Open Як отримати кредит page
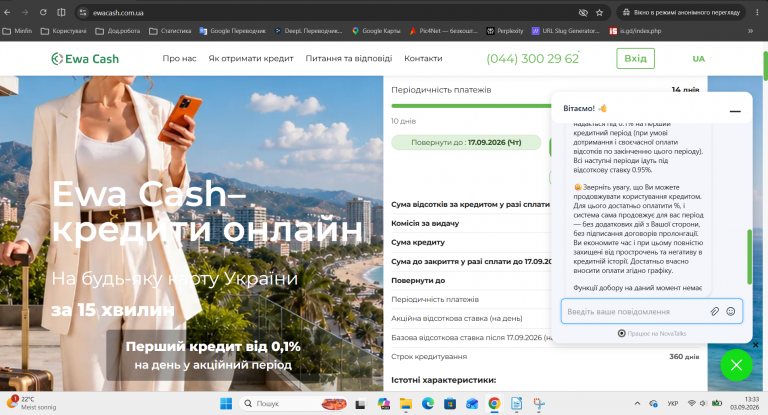The image size is (768, 415). click(x=251, y=58)
